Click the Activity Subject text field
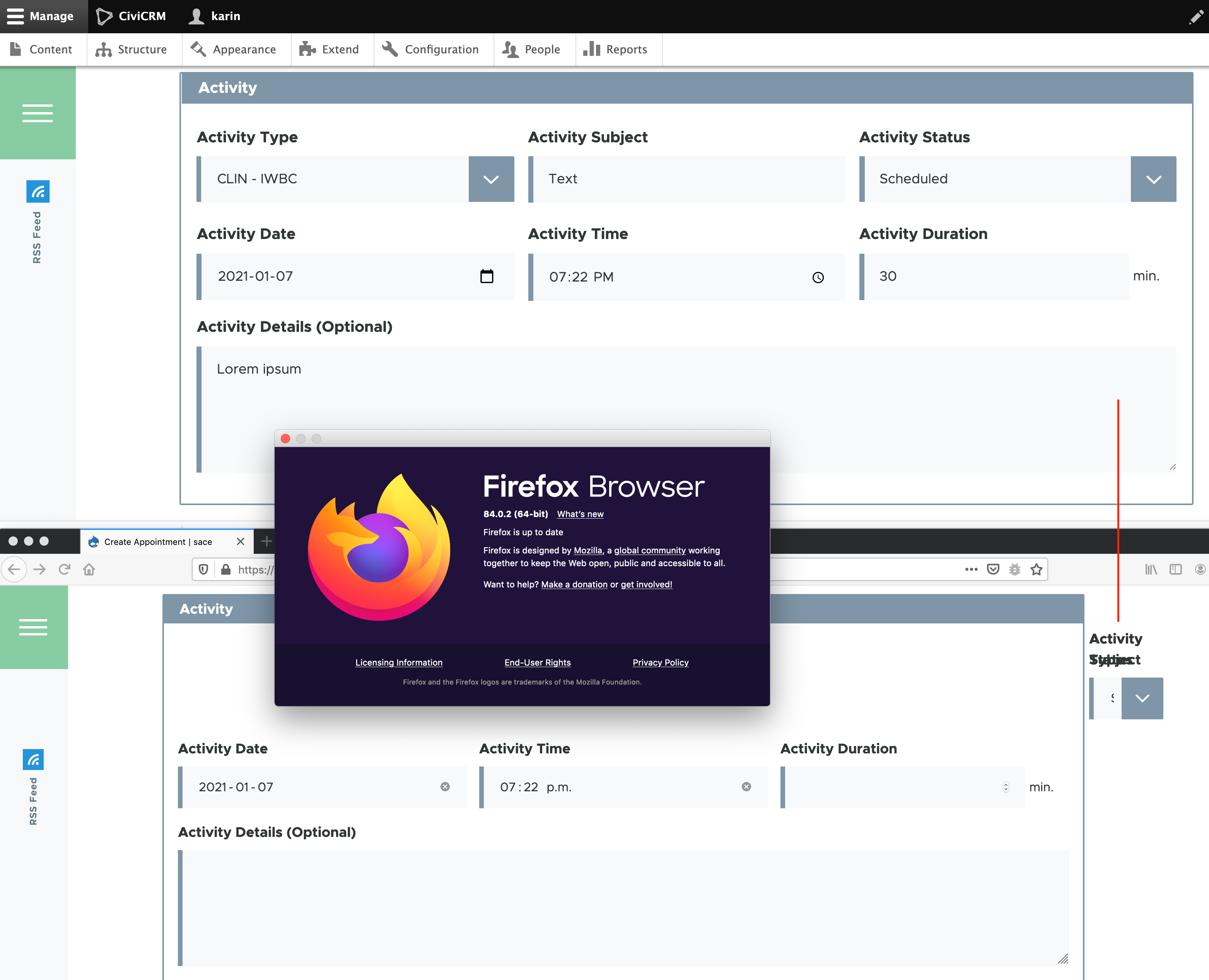The width and height of the screenshot is (1209, 980). 686,179
